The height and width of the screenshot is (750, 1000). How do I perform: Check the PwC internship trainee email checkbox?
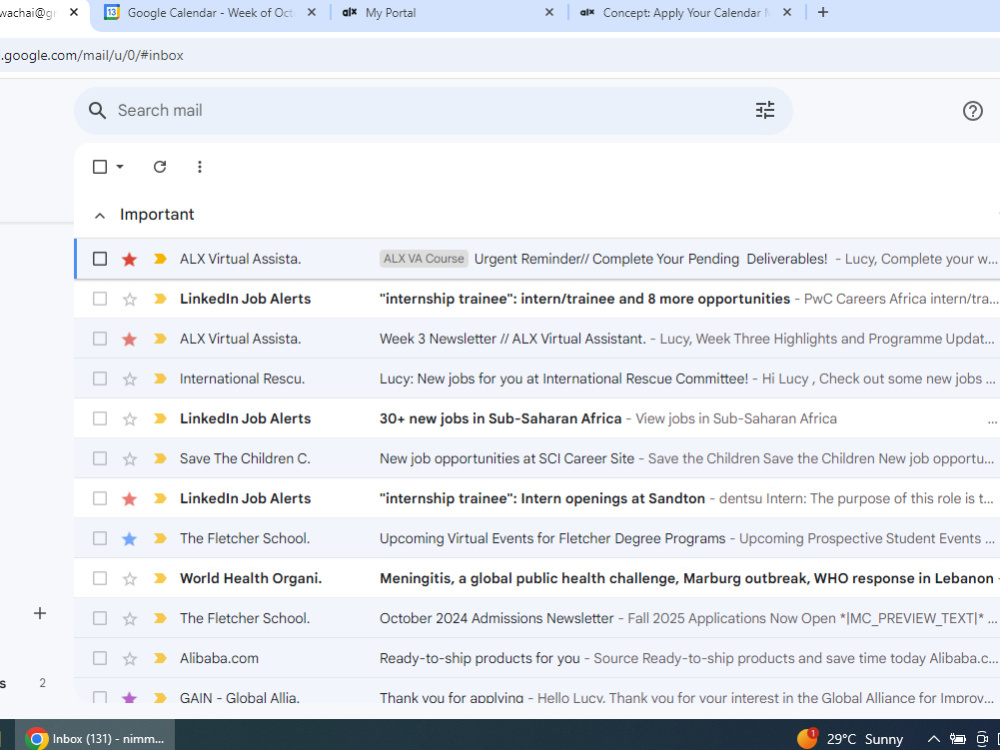click(99, 299)
